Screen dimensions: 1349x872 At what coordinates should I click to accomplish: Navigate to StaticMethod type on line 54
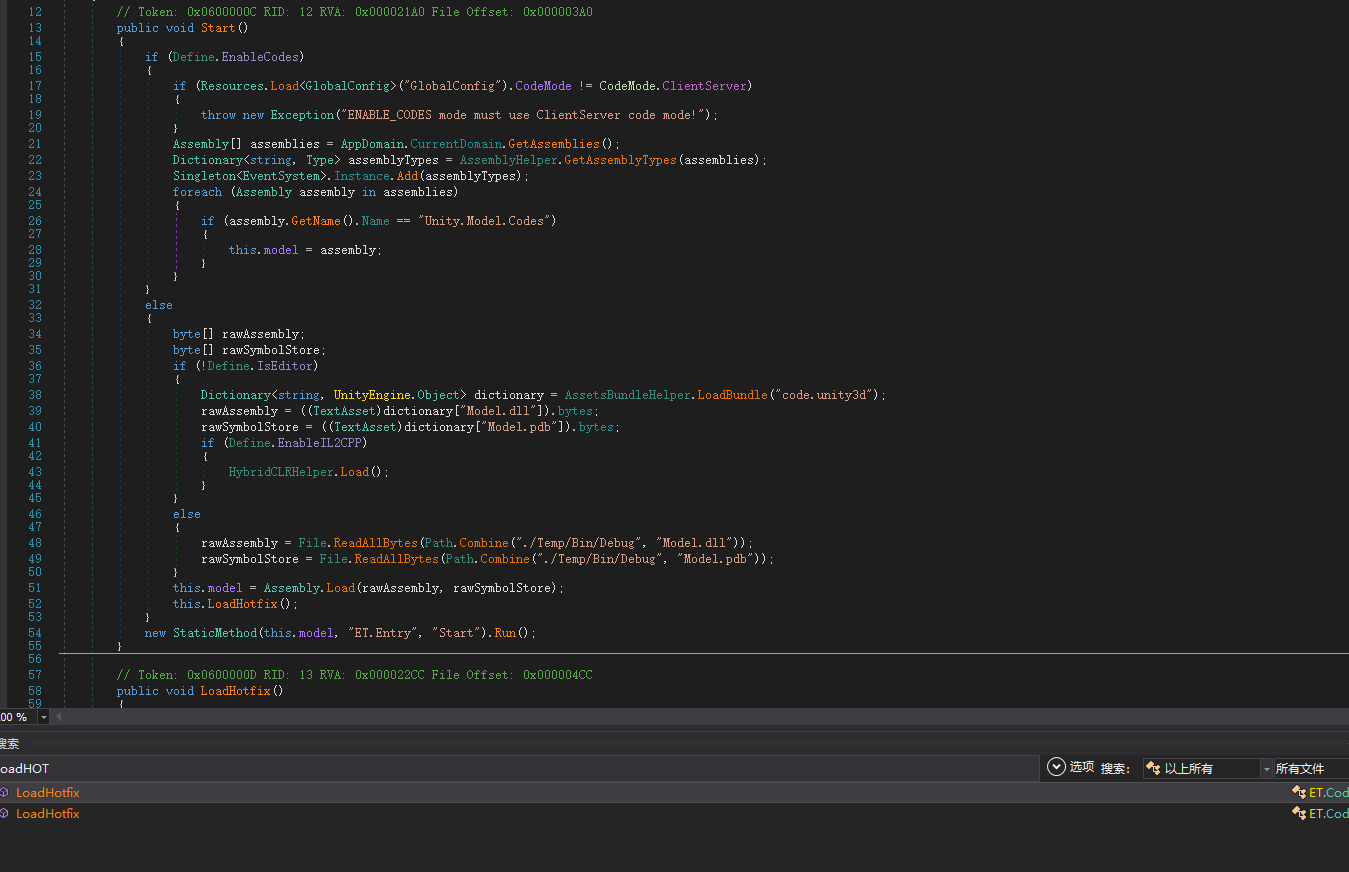pos(214,633)
